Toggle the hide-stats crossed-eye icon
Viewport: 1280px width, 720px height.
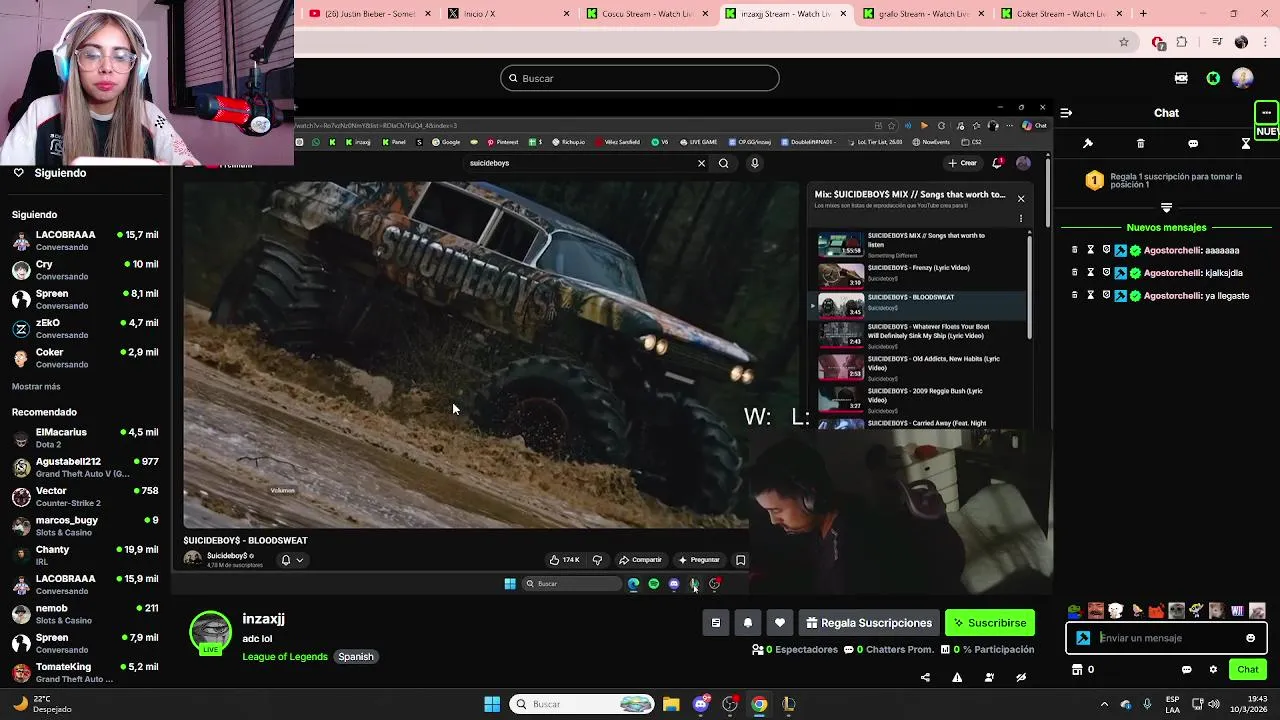1021,678
